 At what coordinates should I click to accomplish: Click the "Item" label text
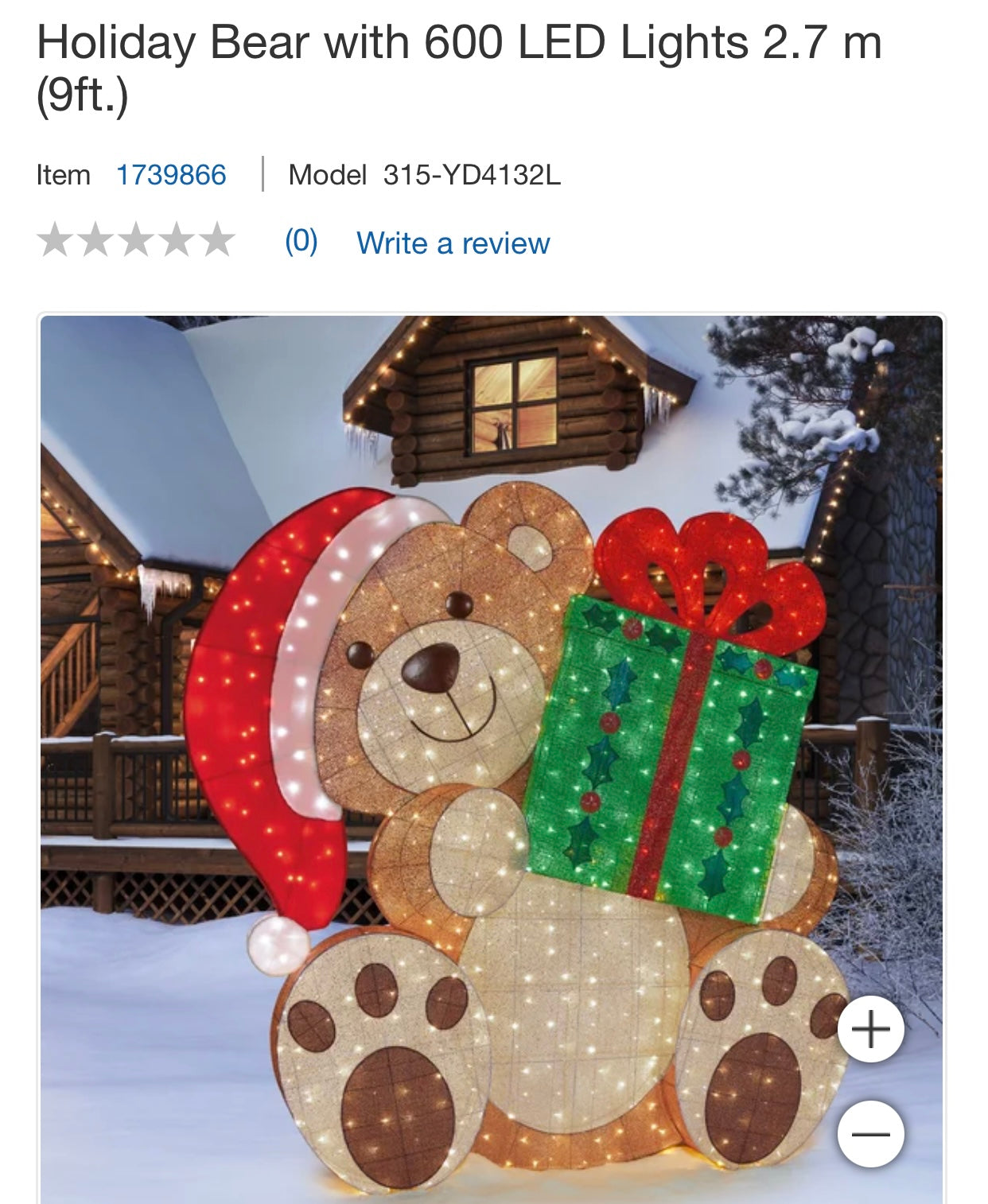coord(64,174)
